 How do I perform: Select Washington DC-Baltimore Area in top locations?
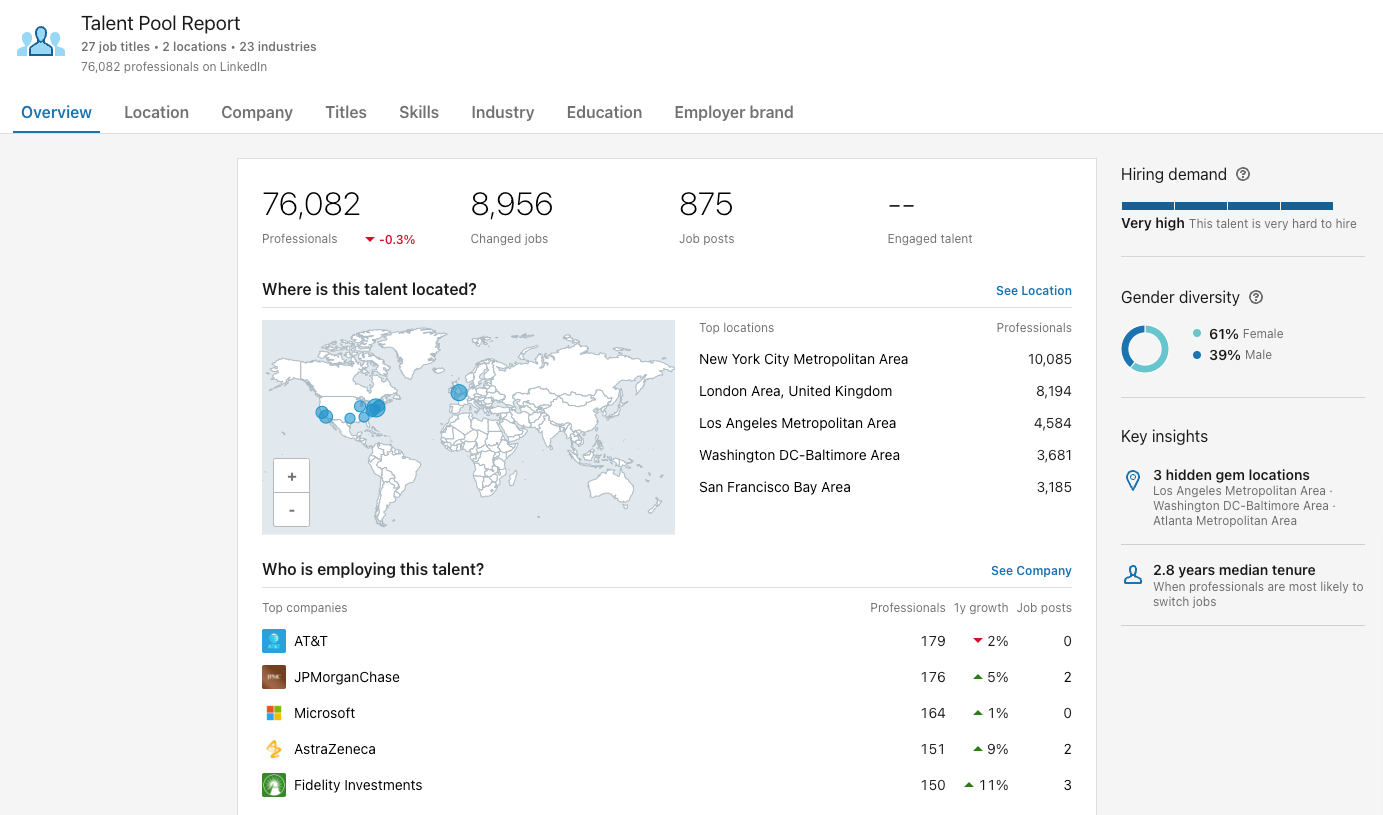(885, 455)
